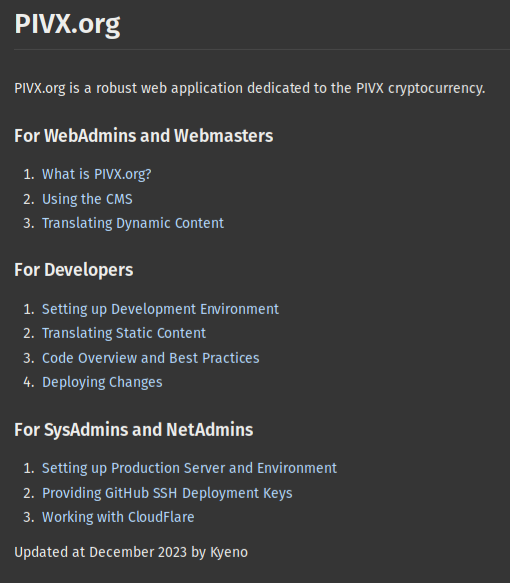The image size is (510, 583).
Task: Open Providing GitHub SSH Deployment Keys
Action: point(167,493)
